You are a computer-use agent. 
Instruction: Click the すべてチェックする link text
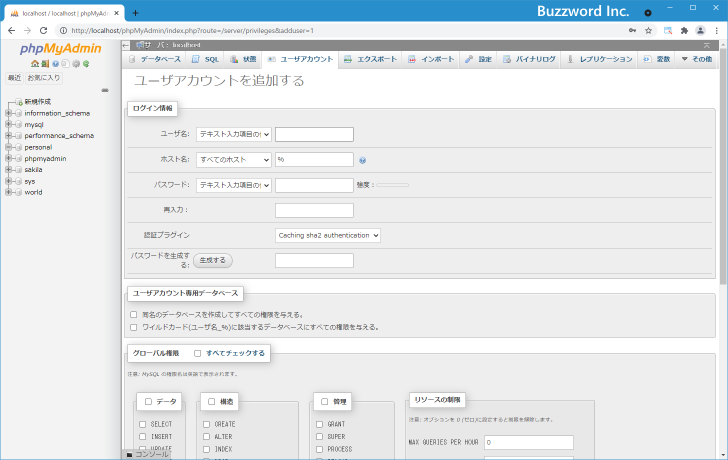tap(235, 353)
